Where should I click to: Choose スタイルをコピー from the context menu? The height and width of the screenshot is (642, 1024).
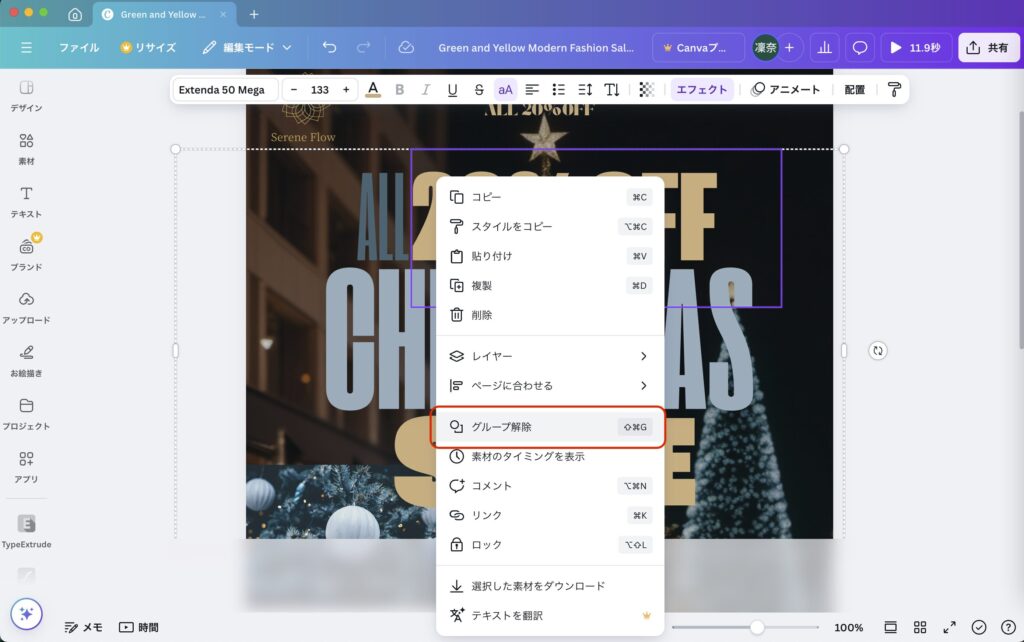tap(550, 226)
